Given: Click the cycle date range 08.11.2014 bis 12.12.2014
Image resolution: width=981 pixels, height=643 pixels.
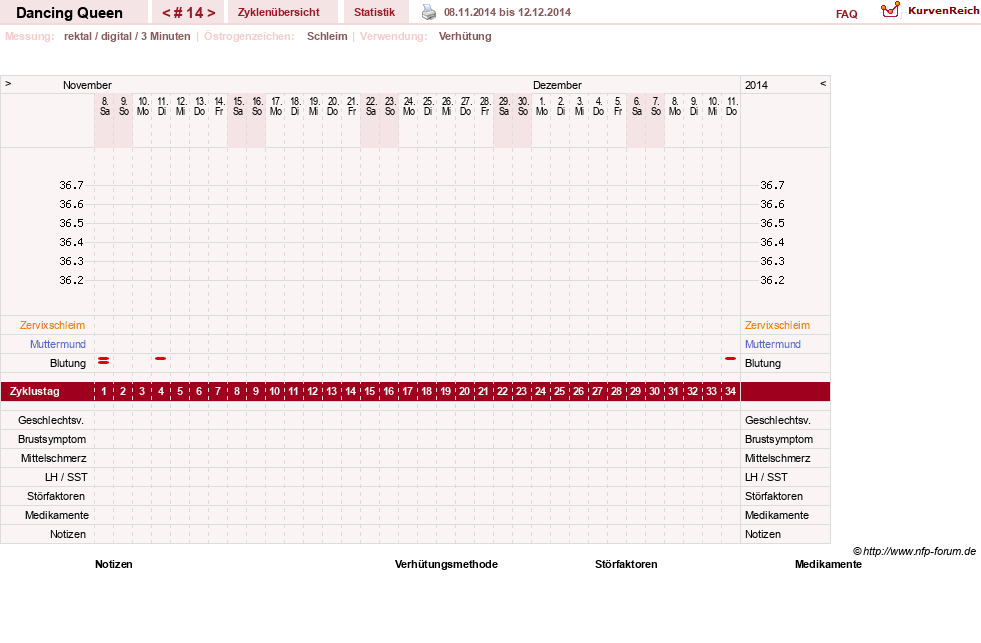Looking at the screenshot, I should point(507,12).
